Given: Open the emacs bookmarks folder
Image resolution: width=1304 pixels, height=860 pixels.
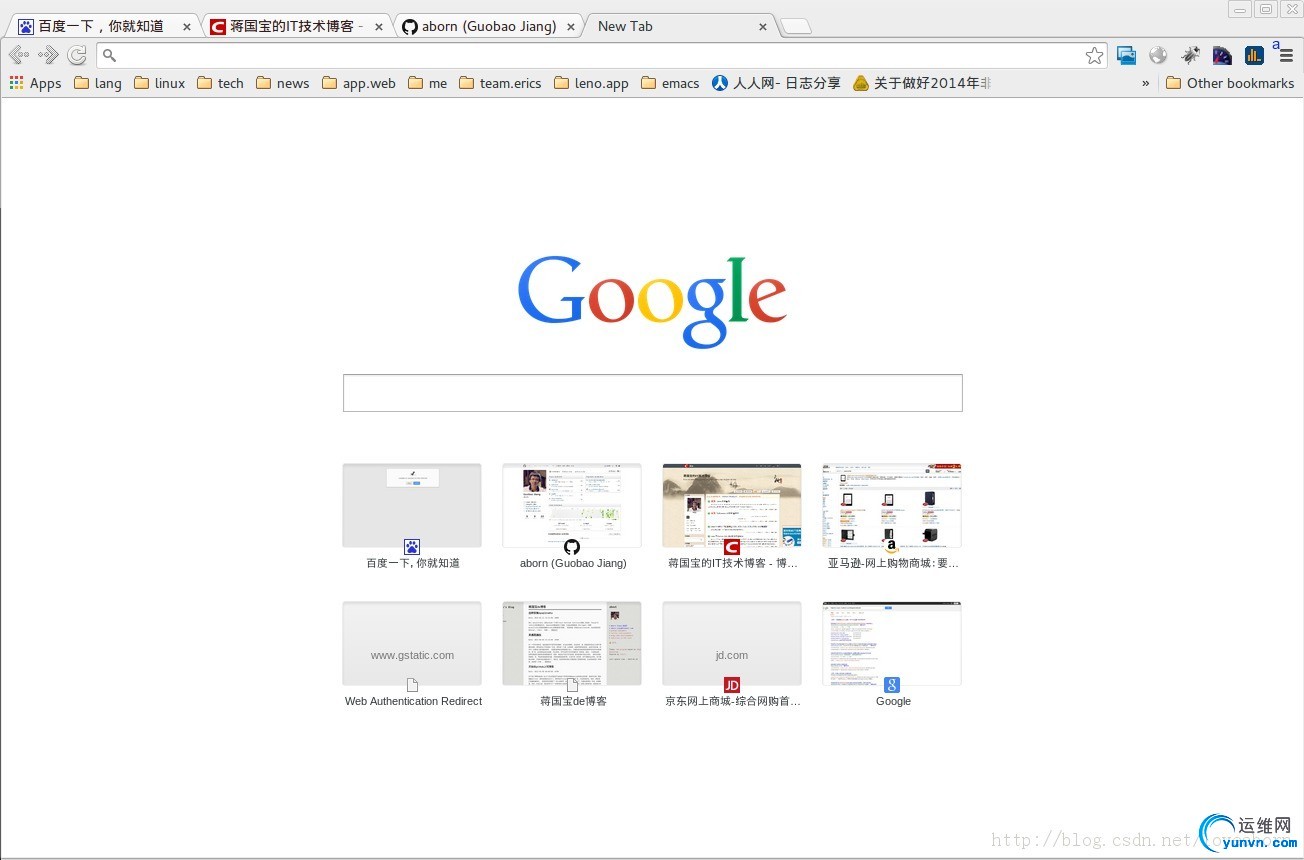Looking at the screenshot, I should 670,83.
